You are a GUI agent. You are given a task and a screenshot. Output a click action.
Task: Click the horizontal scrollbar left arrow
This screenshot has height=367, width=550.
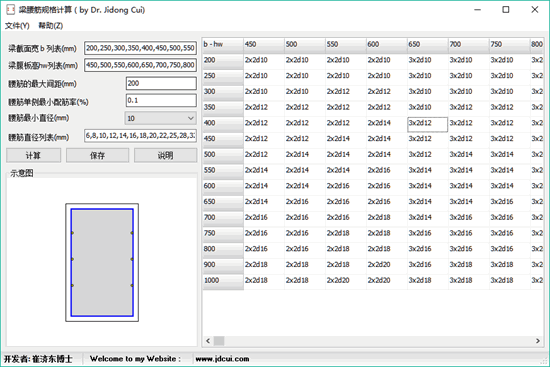(208, 341)
